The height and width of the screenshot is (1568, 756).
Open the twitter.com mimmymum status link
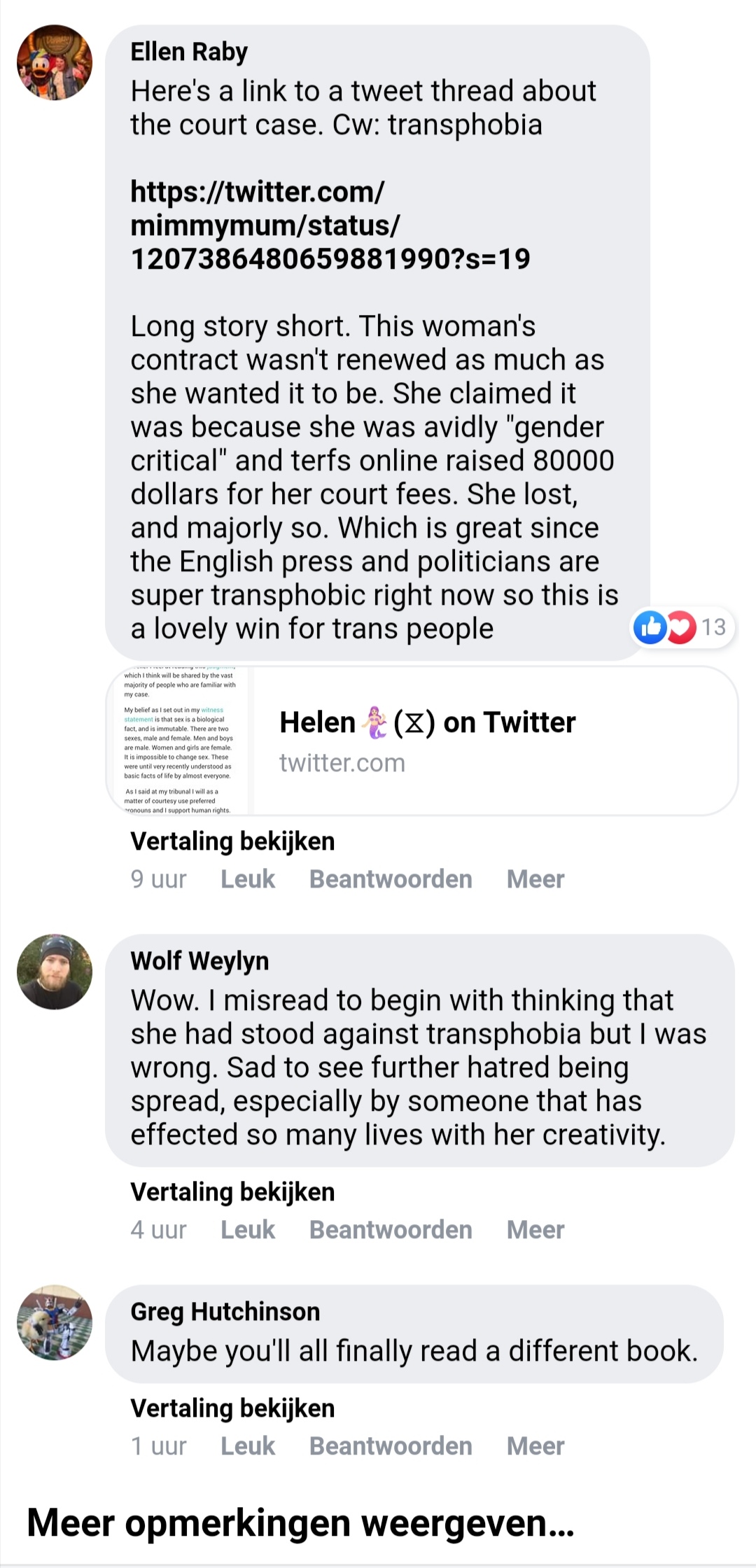(329, 225)
